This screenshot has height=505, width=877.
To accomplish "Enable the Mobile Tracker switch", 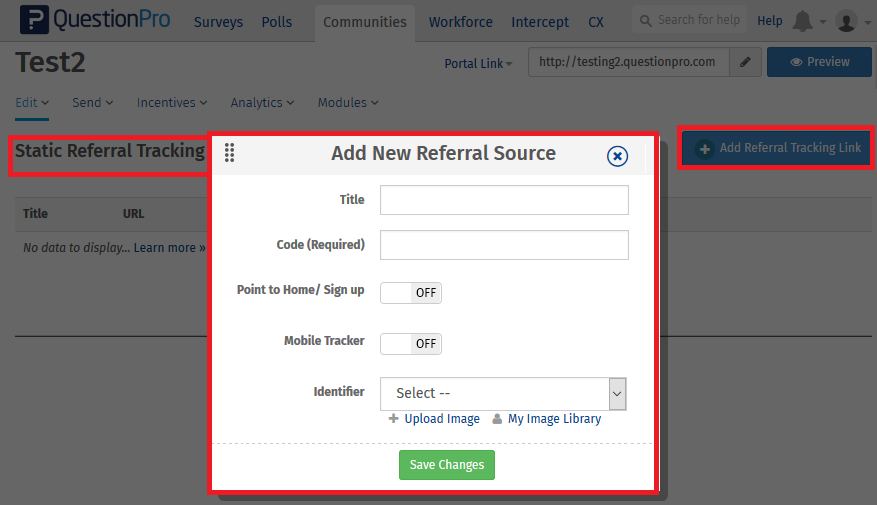I will [x=411, y=343].
